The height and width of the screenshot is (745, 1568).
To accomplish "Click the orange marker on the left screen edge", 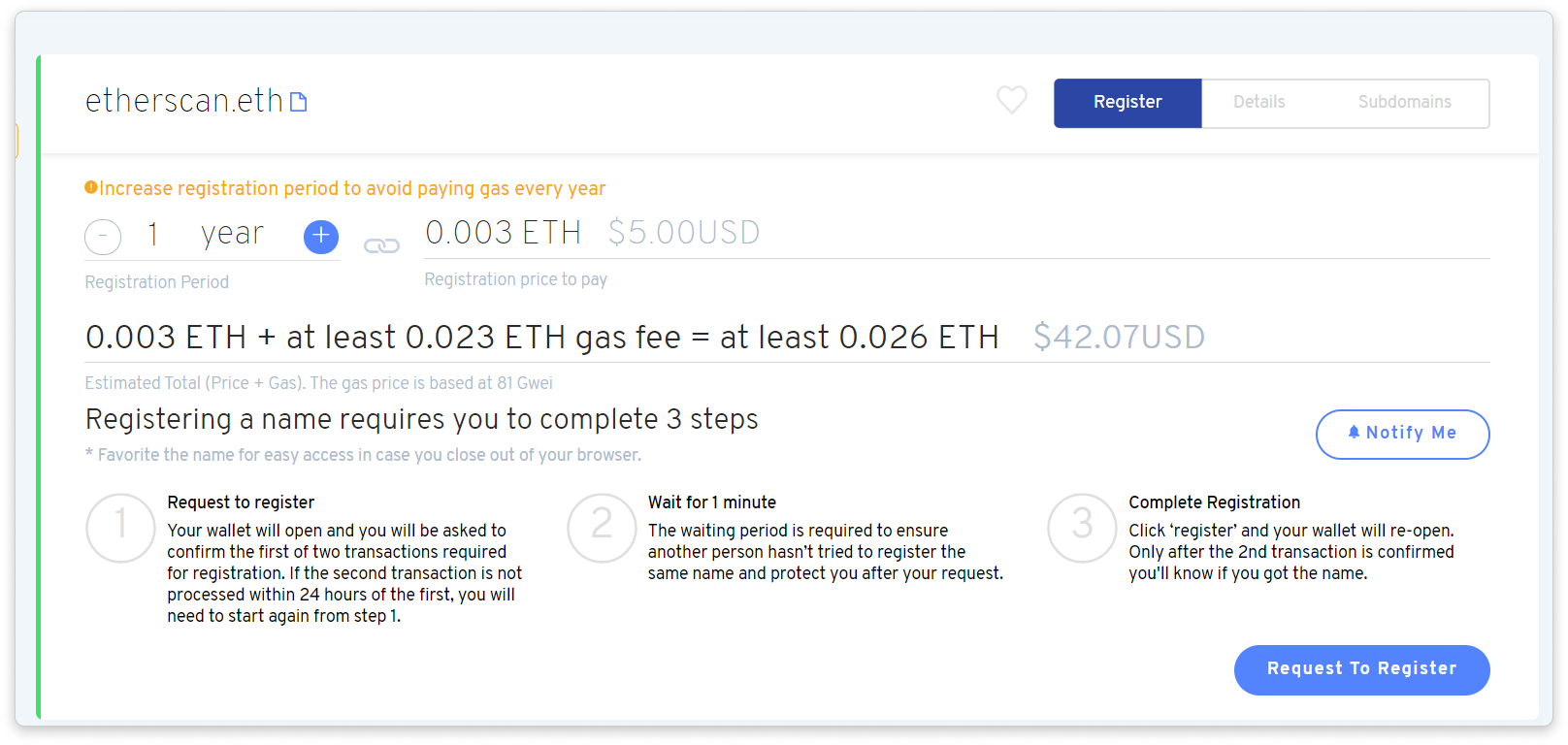I will click(x=16, y=139).
